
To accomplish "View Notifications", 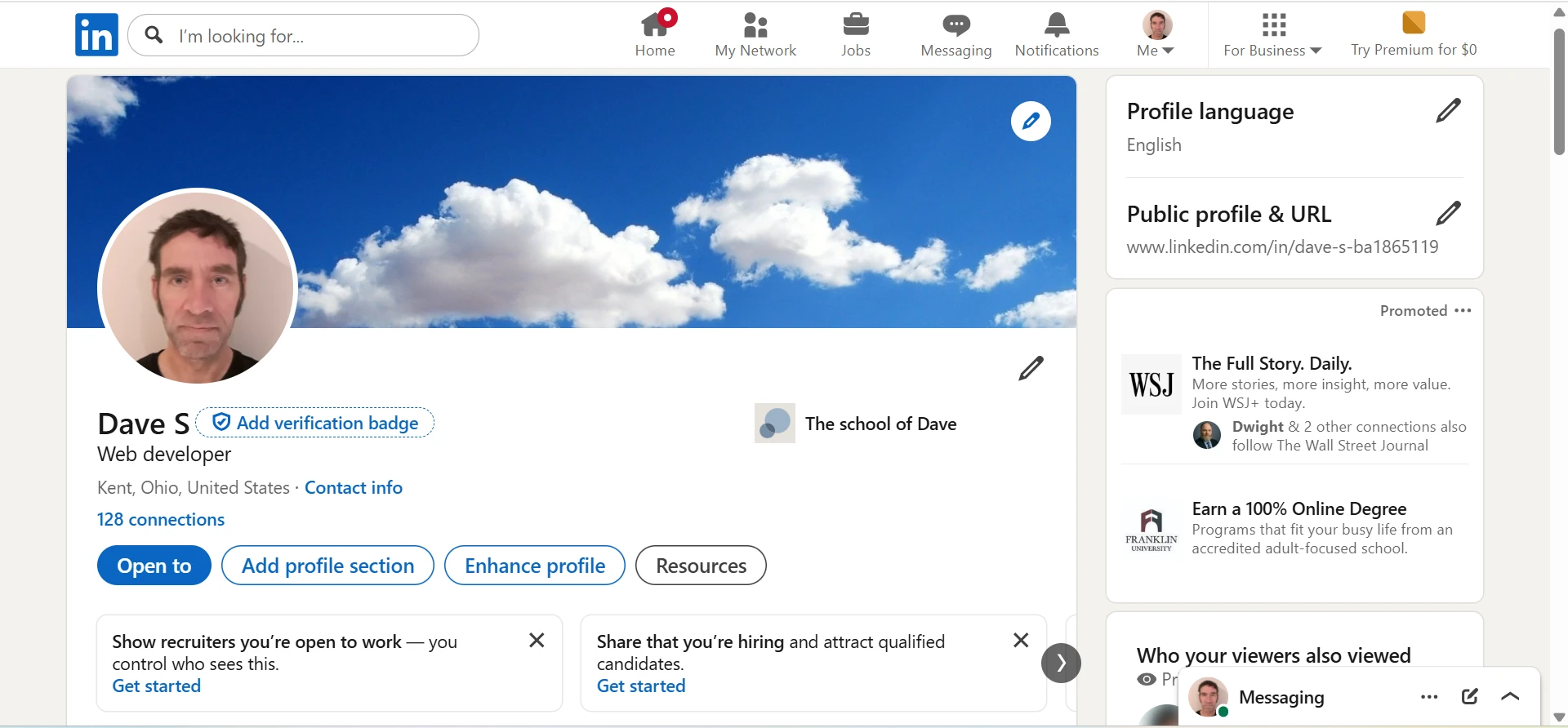I will [1057, 34].
